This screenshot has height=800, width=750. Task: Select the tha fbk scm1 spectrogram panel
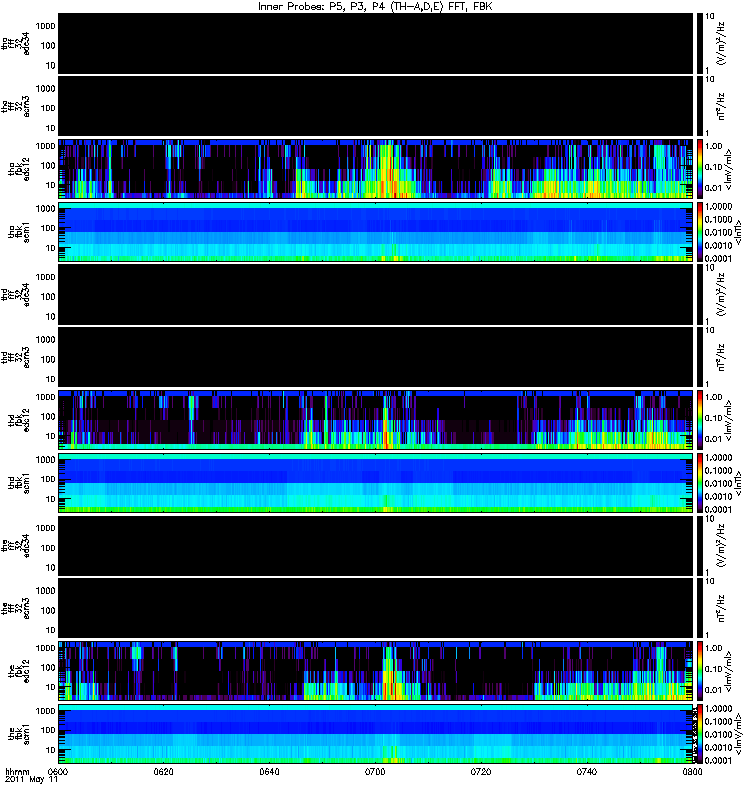click(x=376, y=232)
